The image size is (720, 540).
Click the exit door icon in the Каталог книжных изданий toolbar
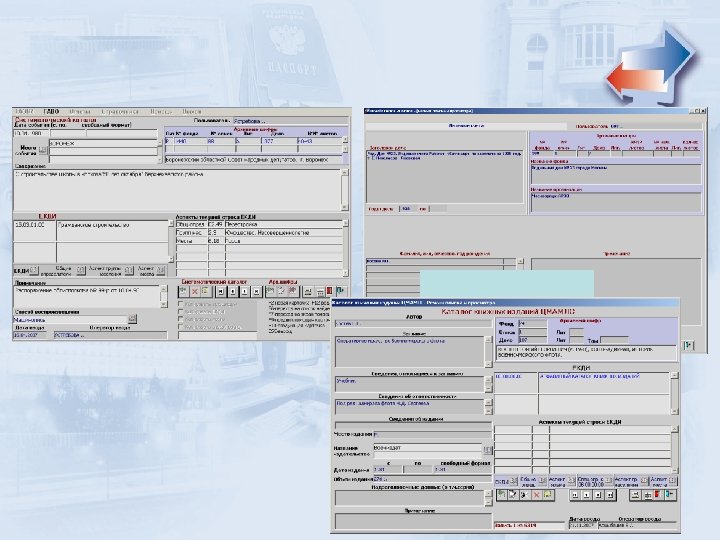[670, 495]
